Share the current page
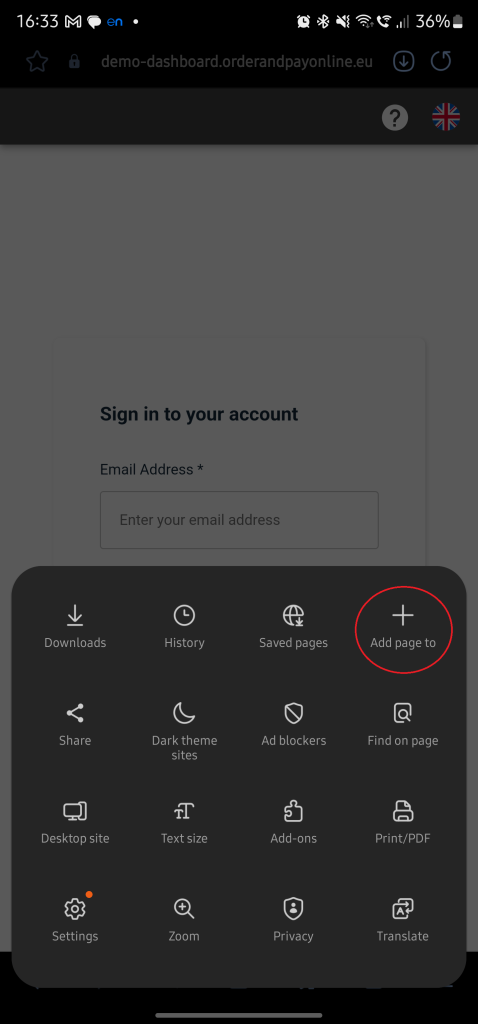Image resolution: width=478 pixels, height=1024 pixels. coord(75,725)
